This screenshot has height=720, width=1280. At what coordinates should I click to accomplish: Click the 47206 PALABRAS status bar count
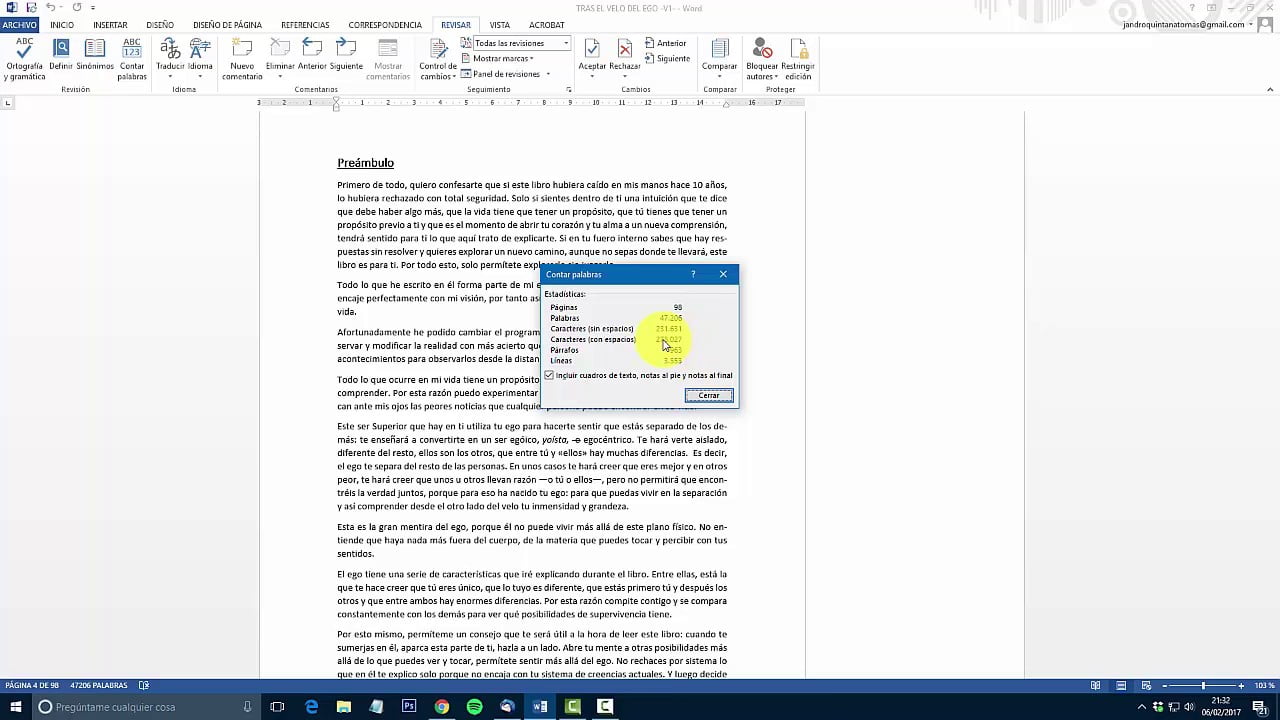[x=97, y=686]
